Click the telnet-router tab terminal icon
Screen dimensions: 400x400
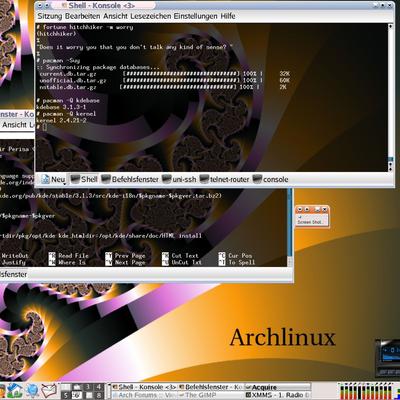(204, 179)
